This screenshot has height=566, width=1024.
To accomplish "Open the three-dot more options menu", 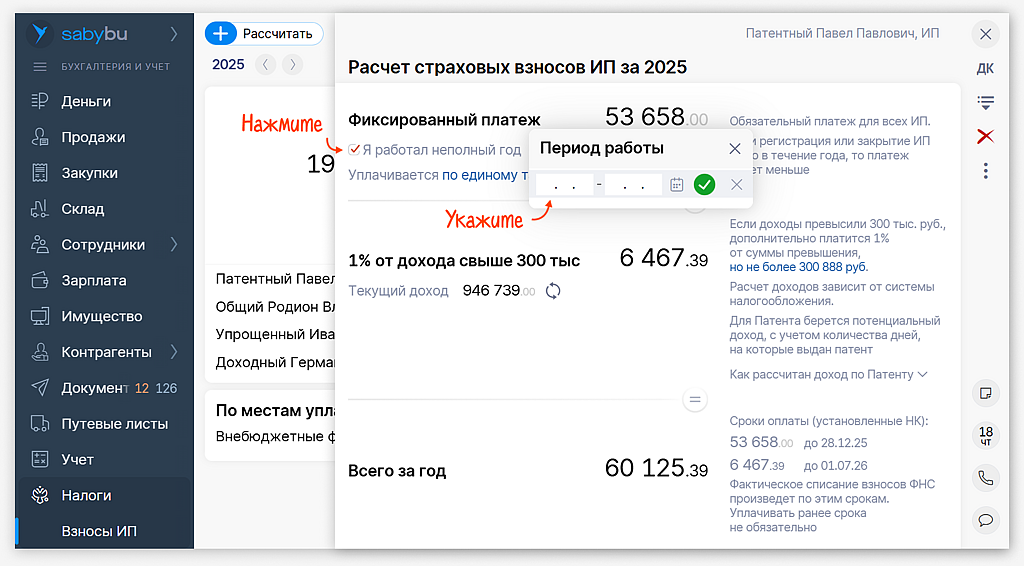I will pos(985,171).
